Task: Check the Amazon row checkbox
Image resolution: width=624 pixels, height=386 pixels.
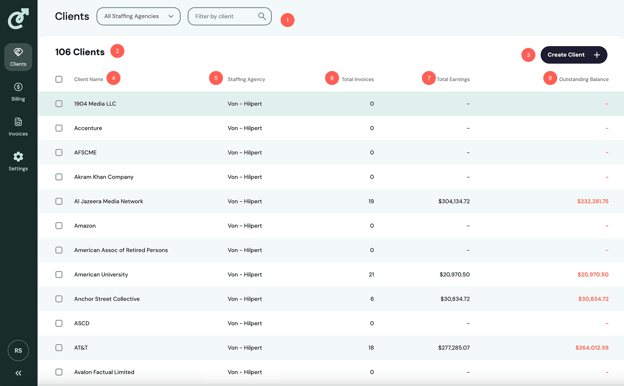Action: tap(59, 226)
